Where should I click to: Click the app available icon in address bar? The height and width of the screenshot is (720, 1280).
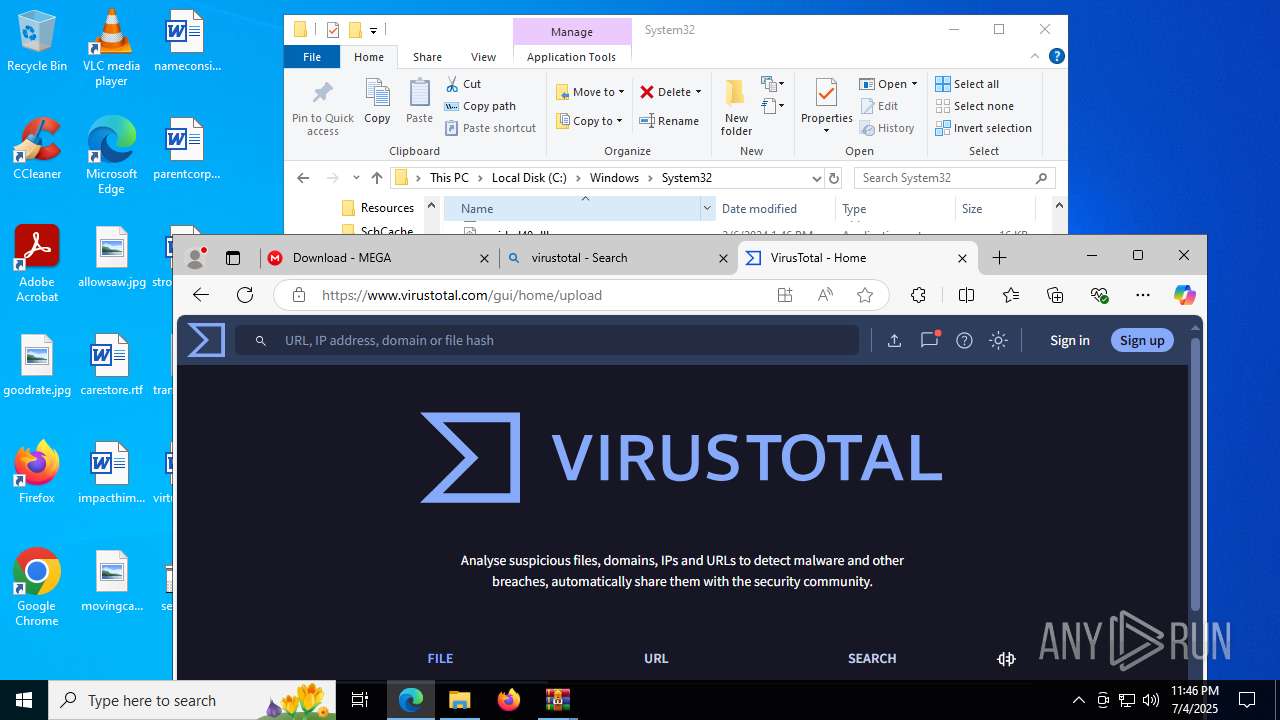[785, 295]
